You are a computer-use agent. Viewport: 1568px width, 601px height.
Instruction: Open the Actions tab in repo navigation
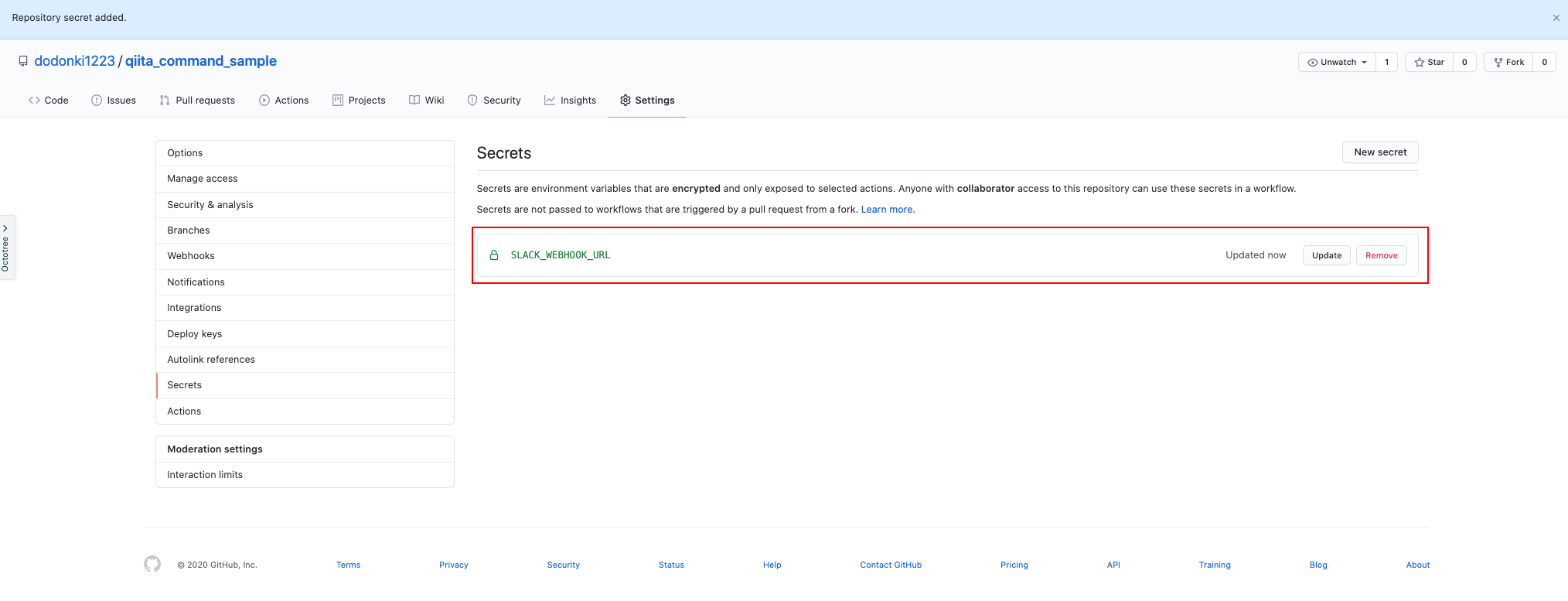[284, 101]
